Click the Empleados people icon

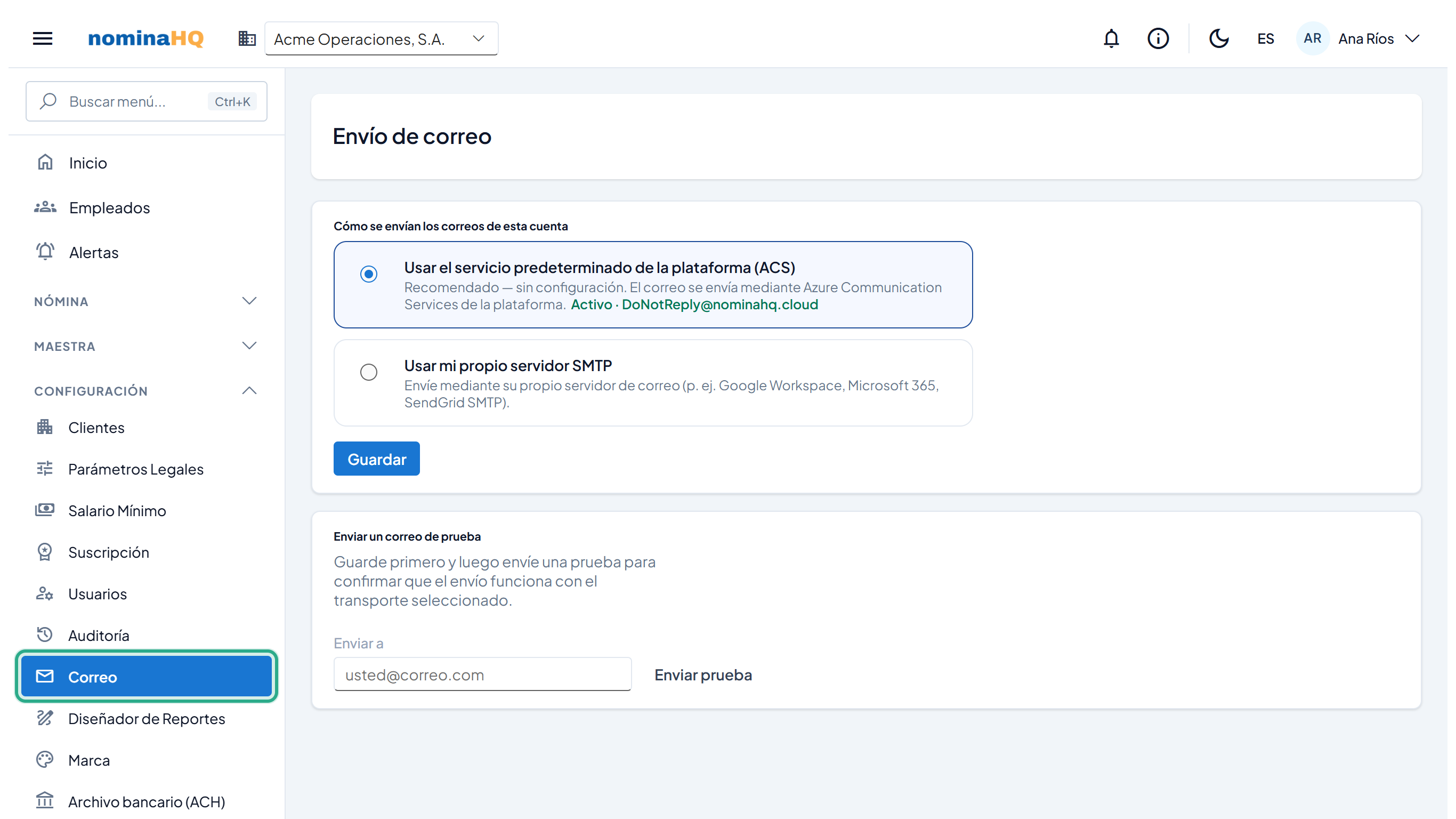45,207
